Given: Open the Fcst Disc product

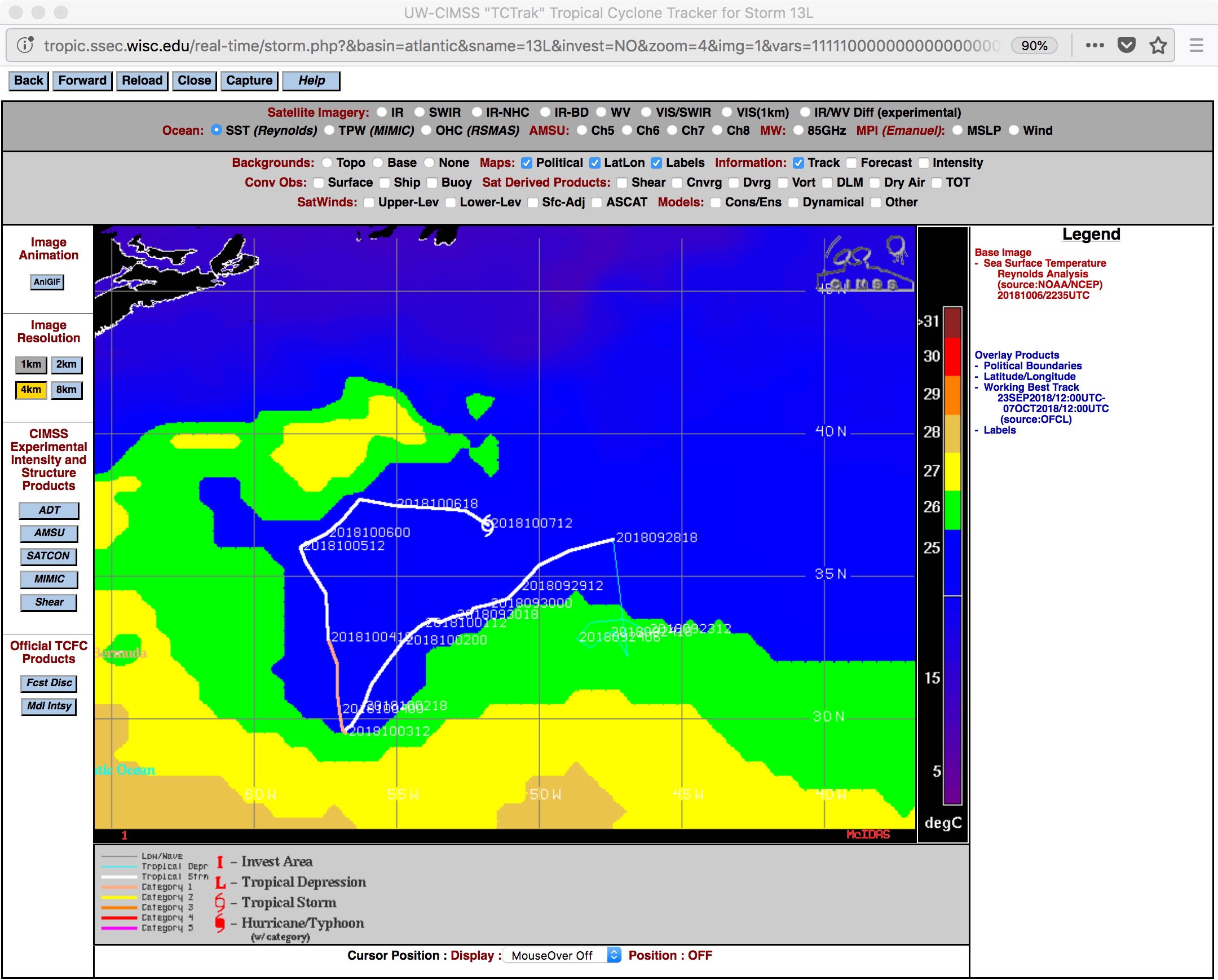Looking at the screenshot, I should pos(49,683).
